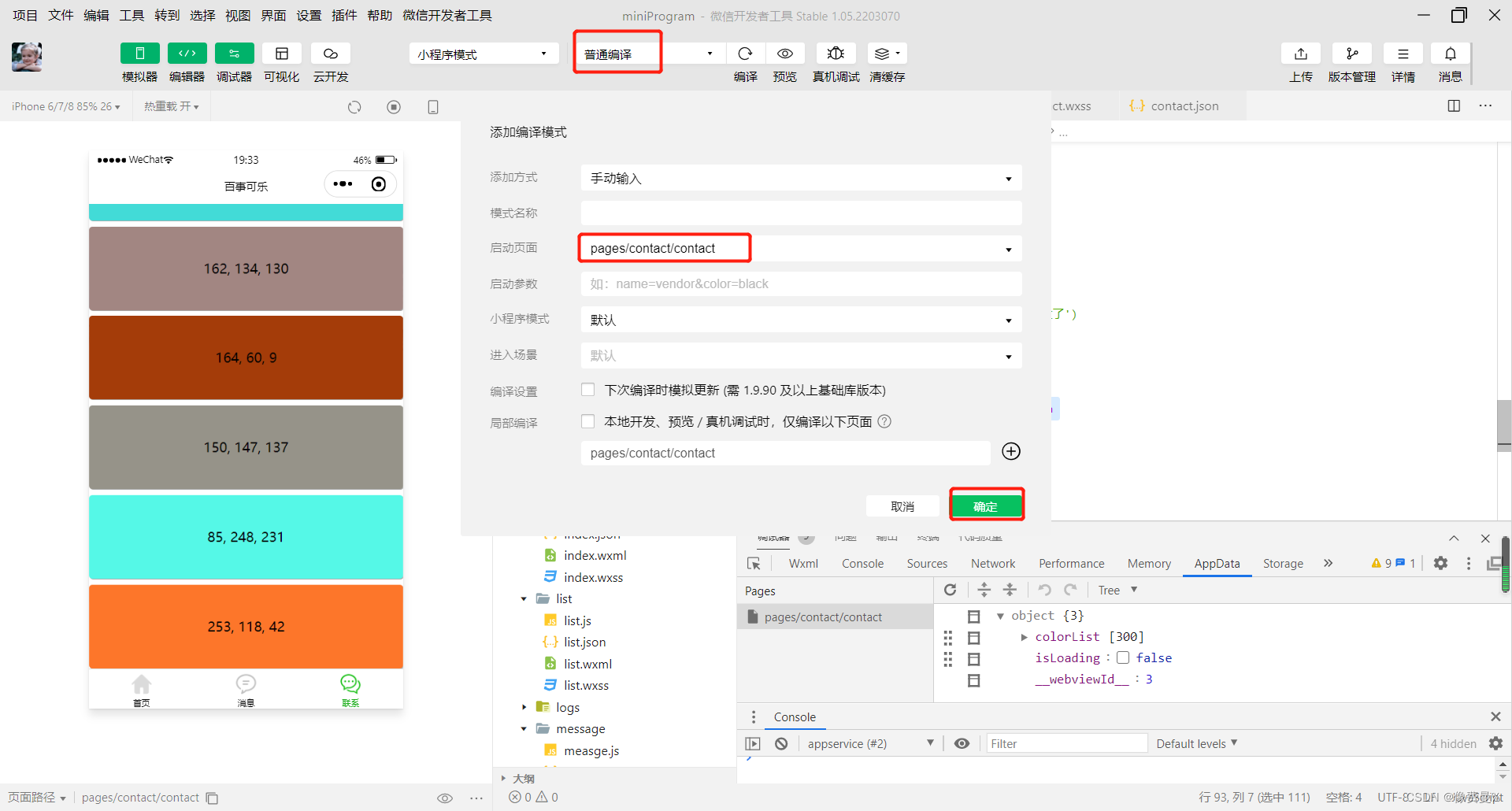The width and height of the screenshot is (1512, 811).
Task: Open the iPhone 6/7/8 device dropdown
Action: (66, 106)
